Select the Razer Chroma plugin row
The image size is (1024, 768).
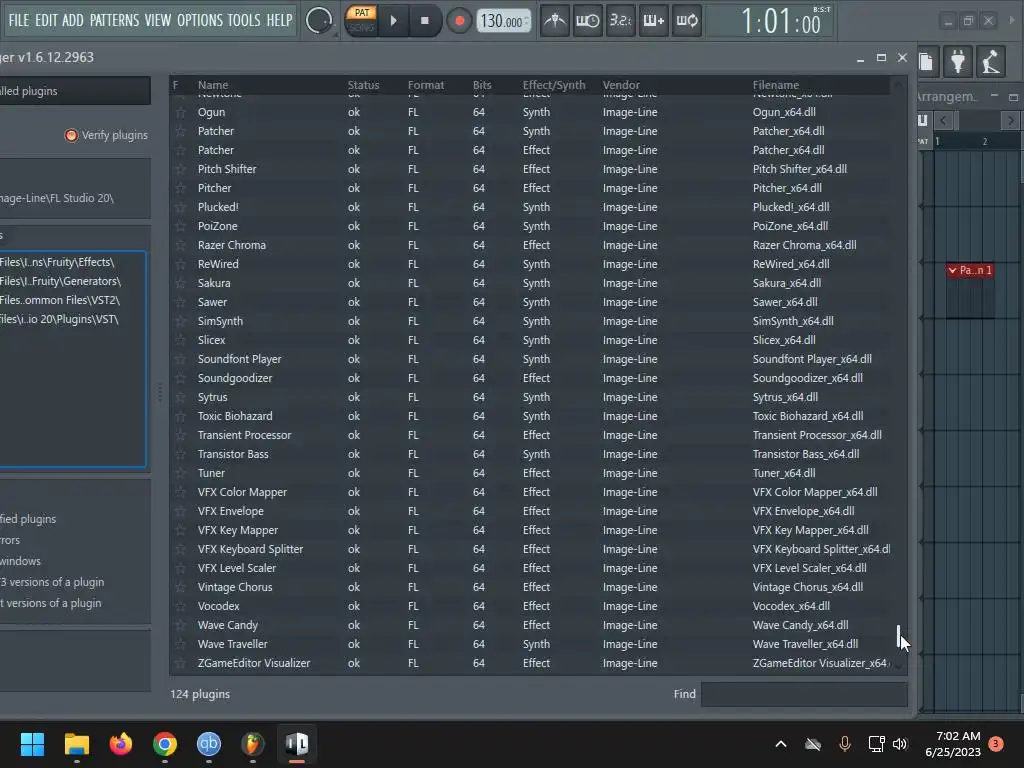(530, 245)
